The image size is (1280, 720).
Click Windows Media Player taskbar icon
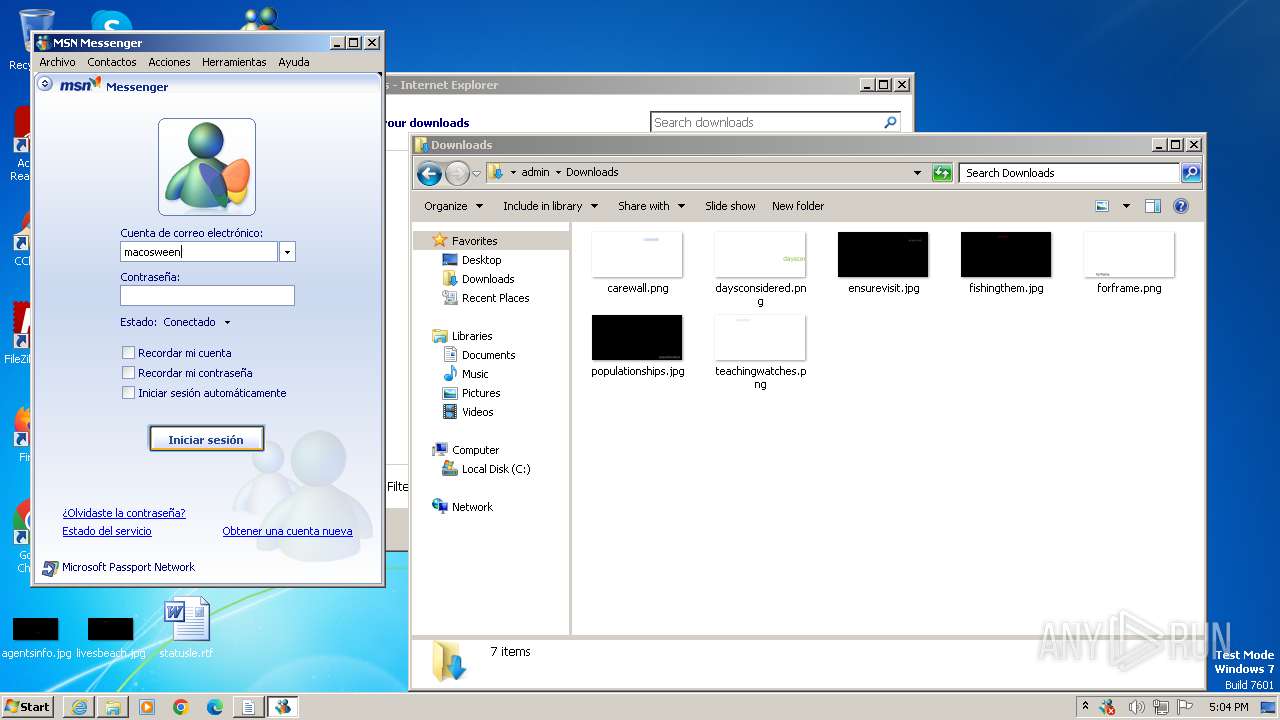tap(147, 707)
